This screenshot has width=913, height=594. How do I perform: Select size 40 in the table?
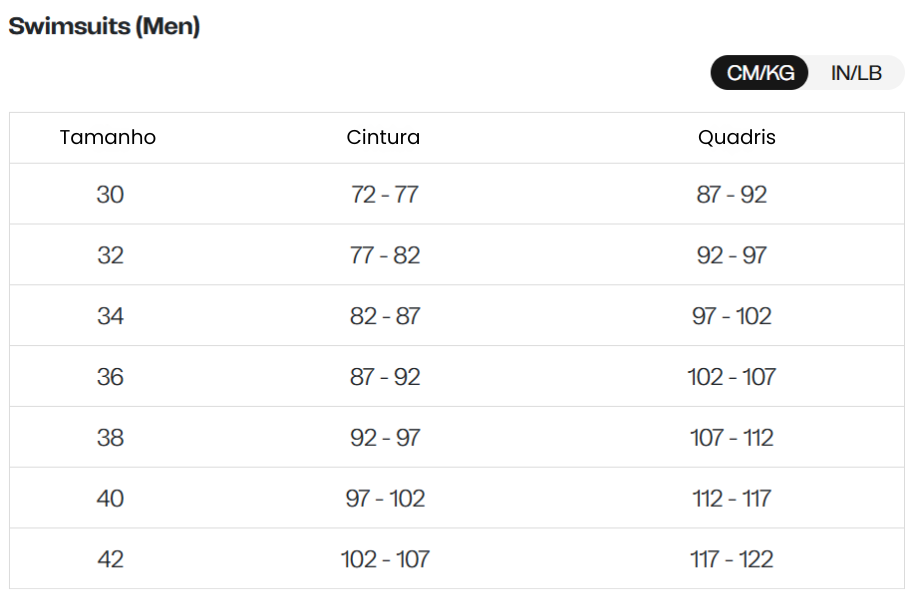110,498
